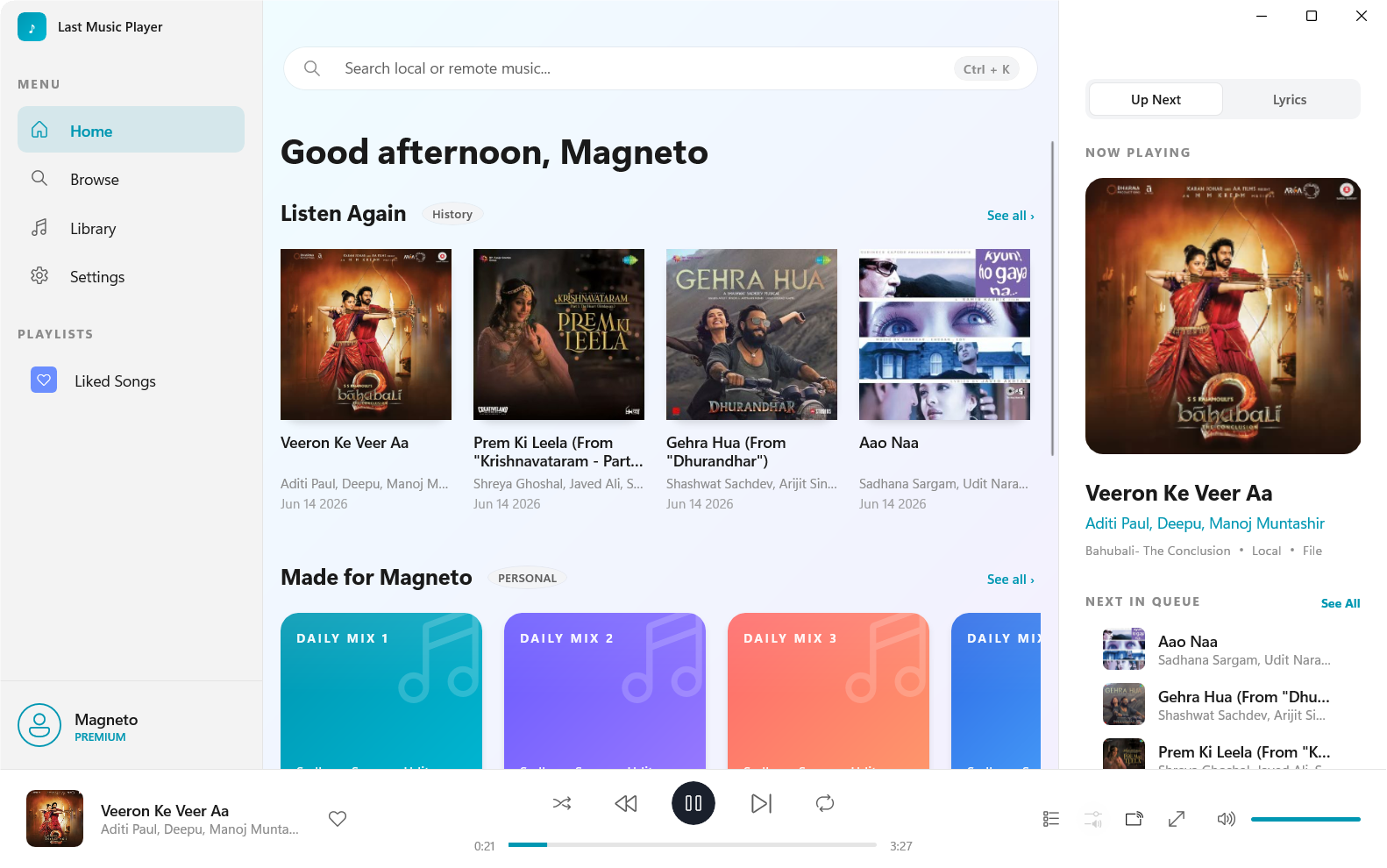
Task: Open the queue list icon
Action: pos(1051,819)
